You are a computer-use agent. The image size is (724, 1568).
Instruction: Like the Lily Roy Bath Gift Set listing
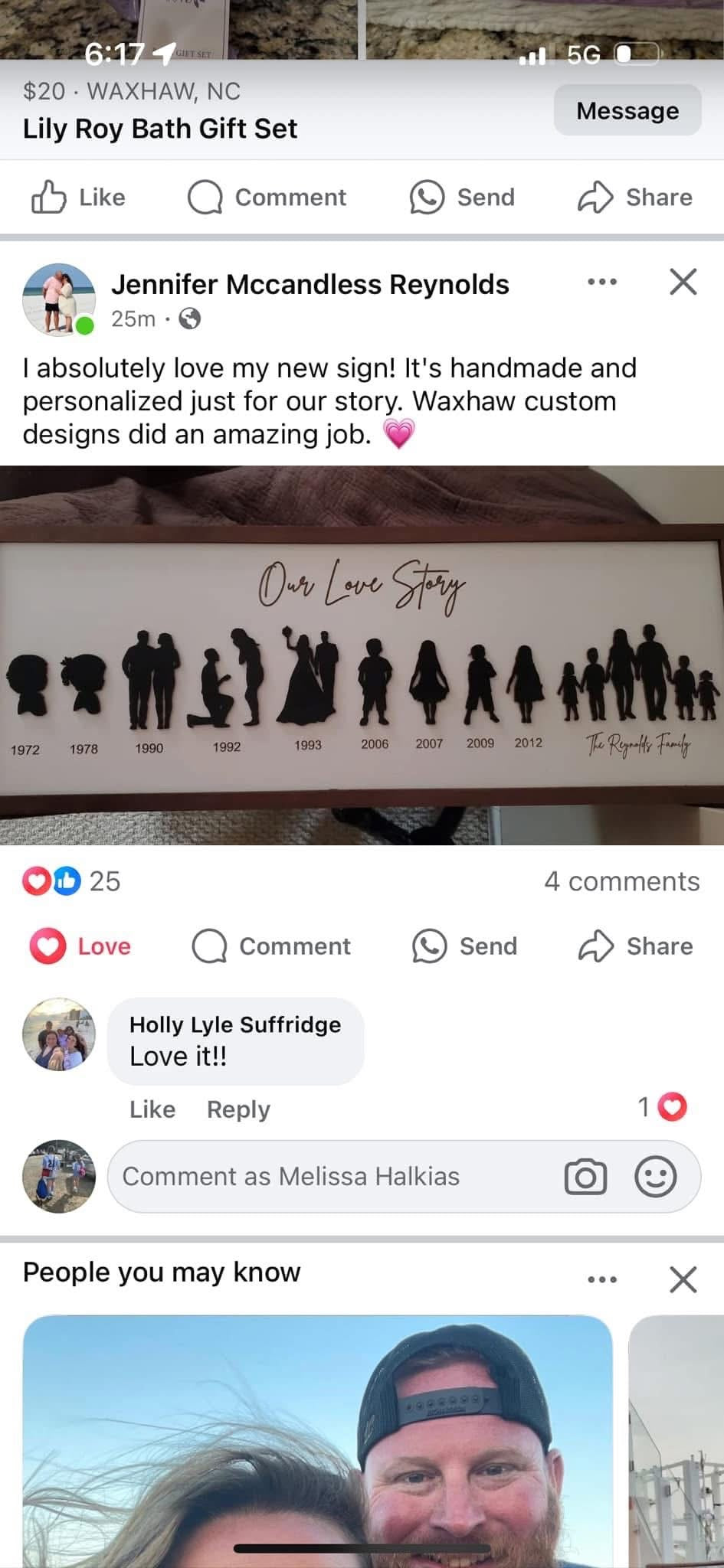[78, 198]
